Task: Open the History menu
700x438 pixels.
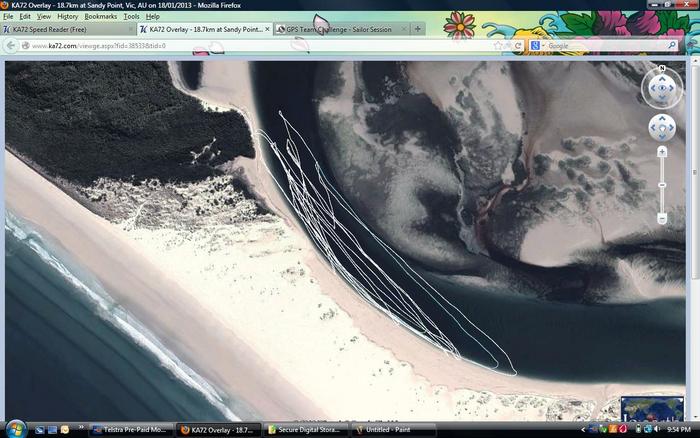Action: click(x=67, y=17)
